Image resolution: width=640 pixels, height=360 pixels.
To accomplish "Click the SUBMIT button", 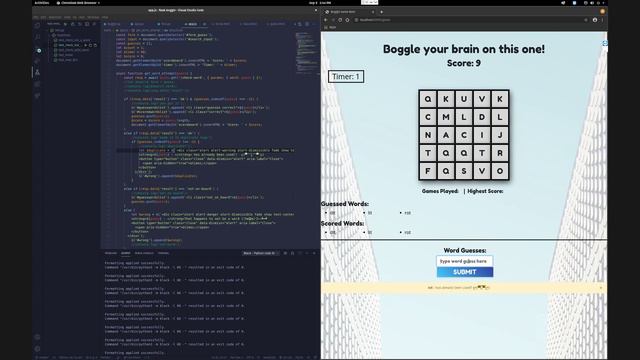I will point(465,272).
